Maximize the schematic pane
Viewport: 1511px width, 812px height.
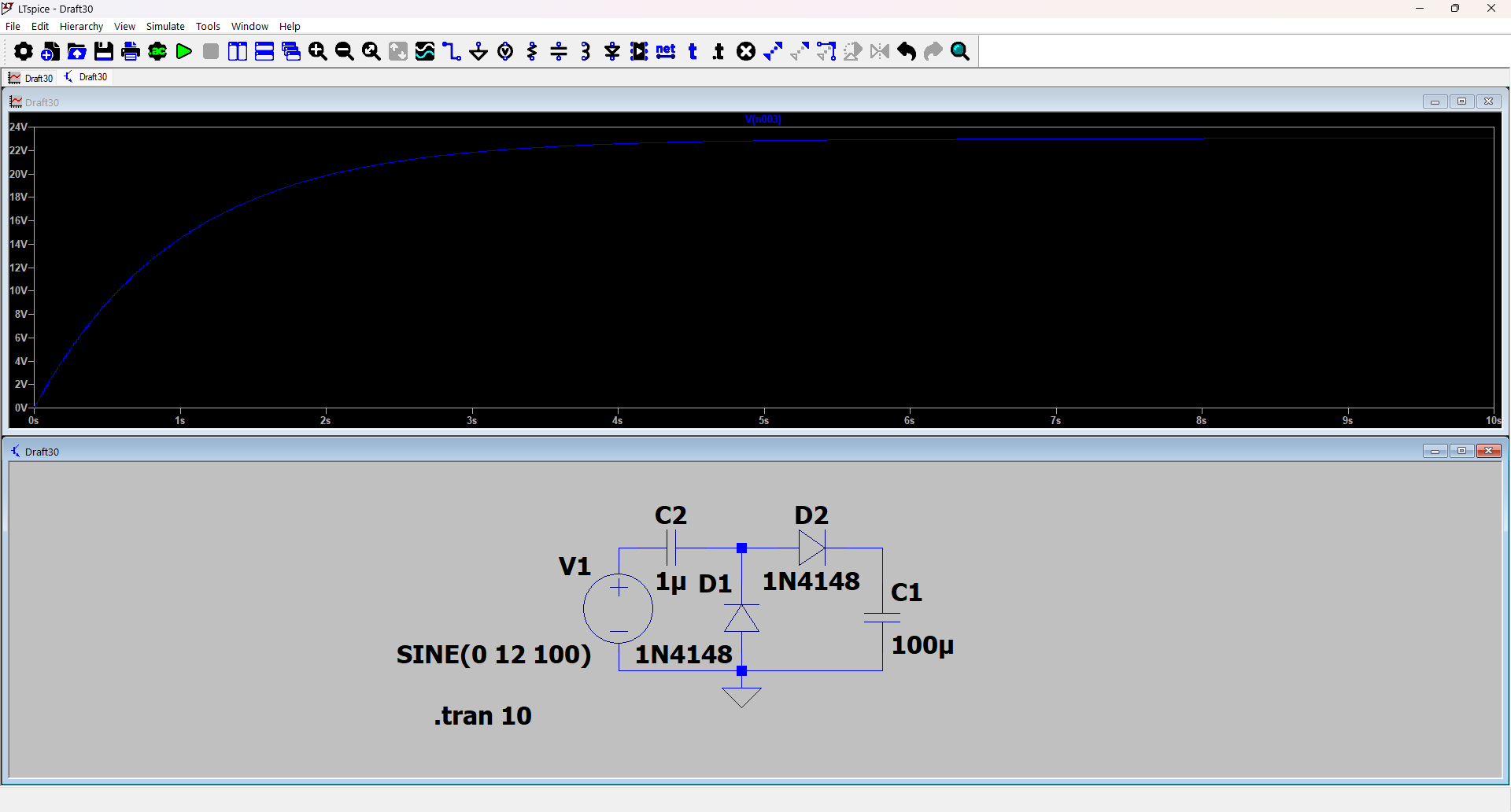tap(1462, 451)
